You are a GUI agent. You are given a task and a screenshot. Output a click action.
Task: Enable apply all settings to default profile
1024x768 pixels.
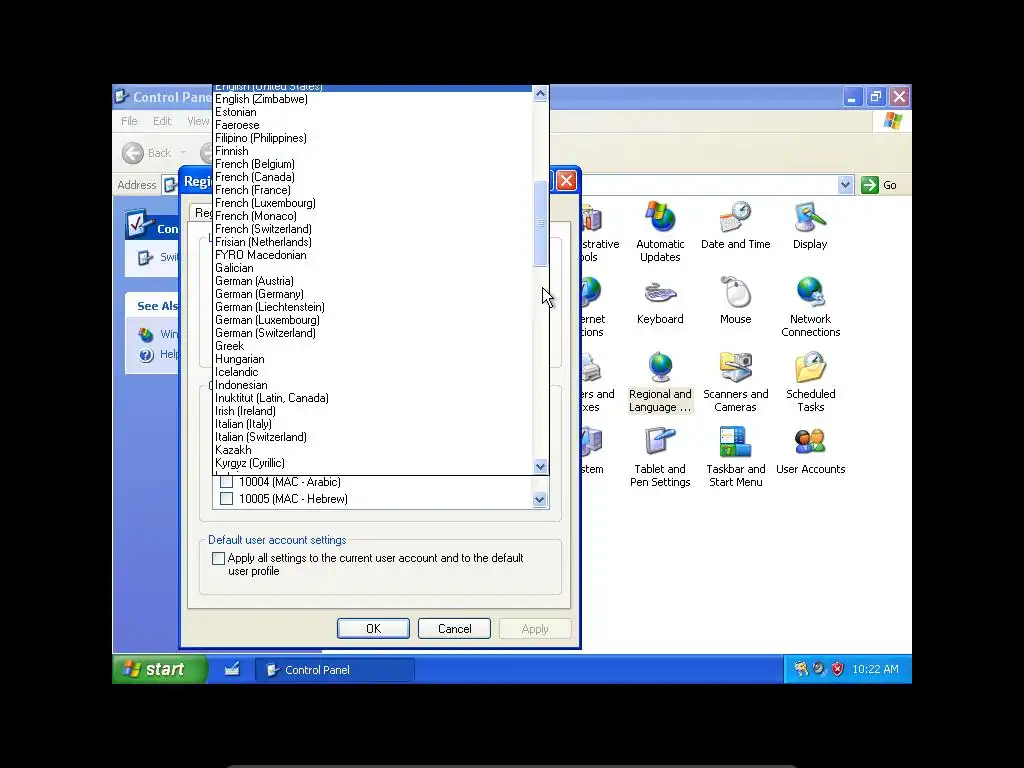point(219,558)
